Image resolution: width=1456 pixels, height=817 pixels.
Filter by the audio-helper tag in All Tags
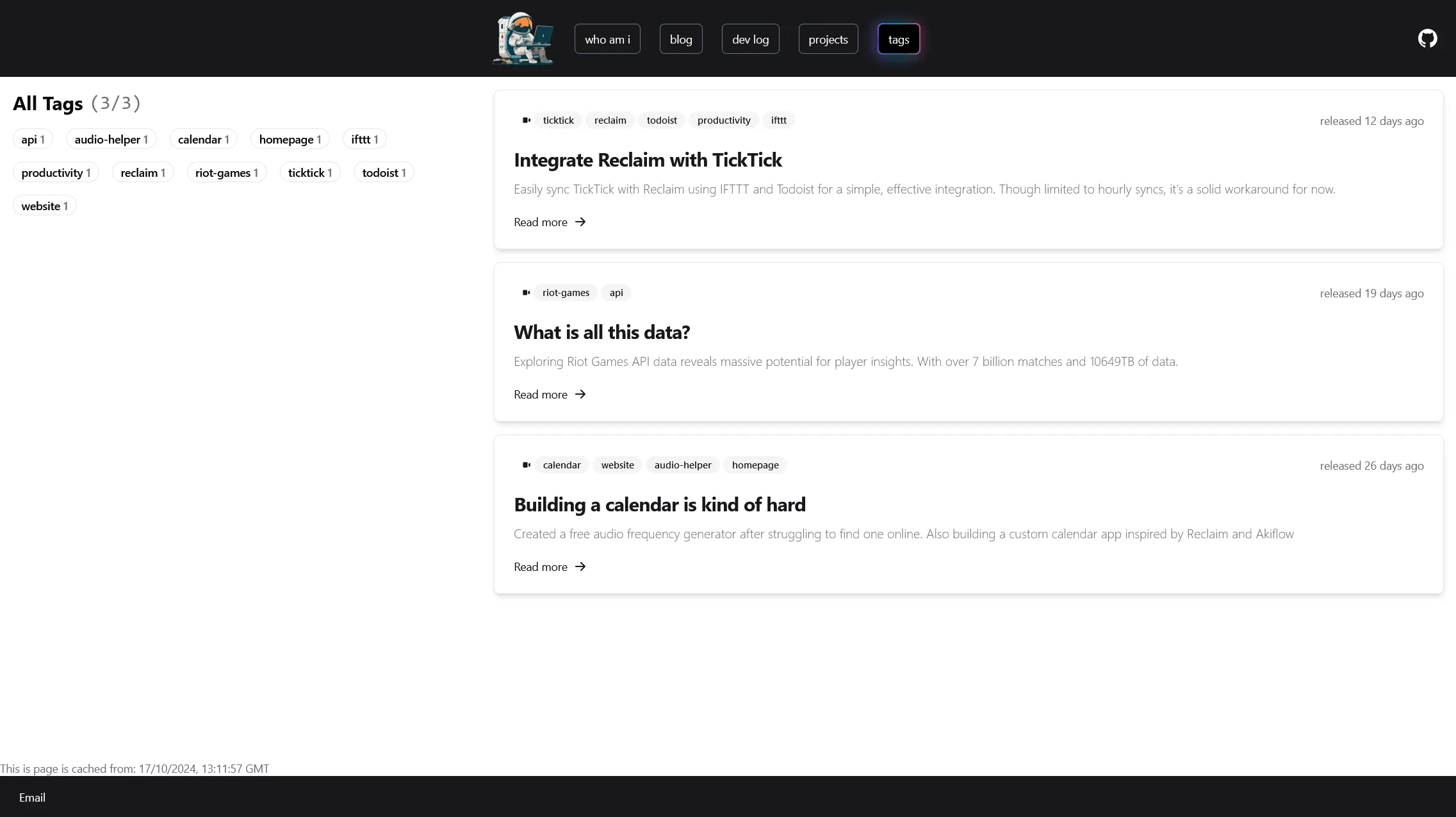click(111, 139)
